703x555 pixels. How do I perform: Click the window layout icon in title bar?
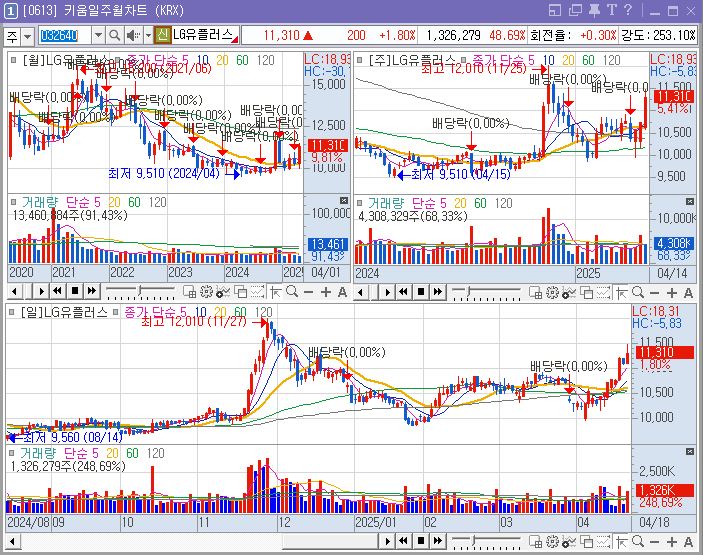tap(555, 10)
